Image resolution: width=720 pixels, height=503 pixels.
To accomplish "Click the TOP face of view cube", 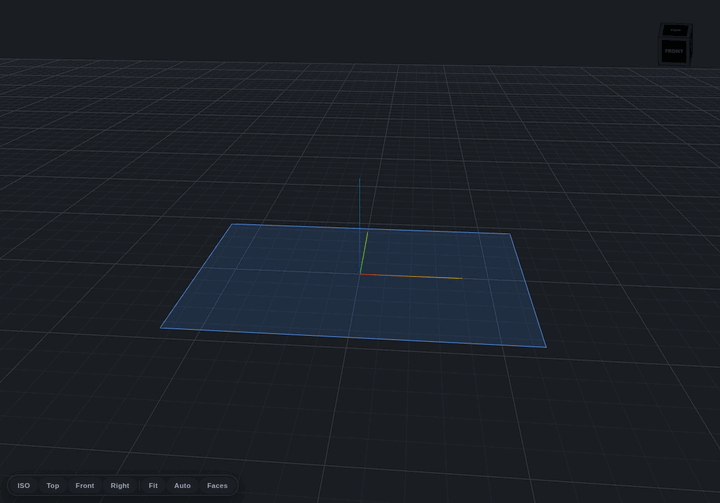I will click(x=675, y=30).
